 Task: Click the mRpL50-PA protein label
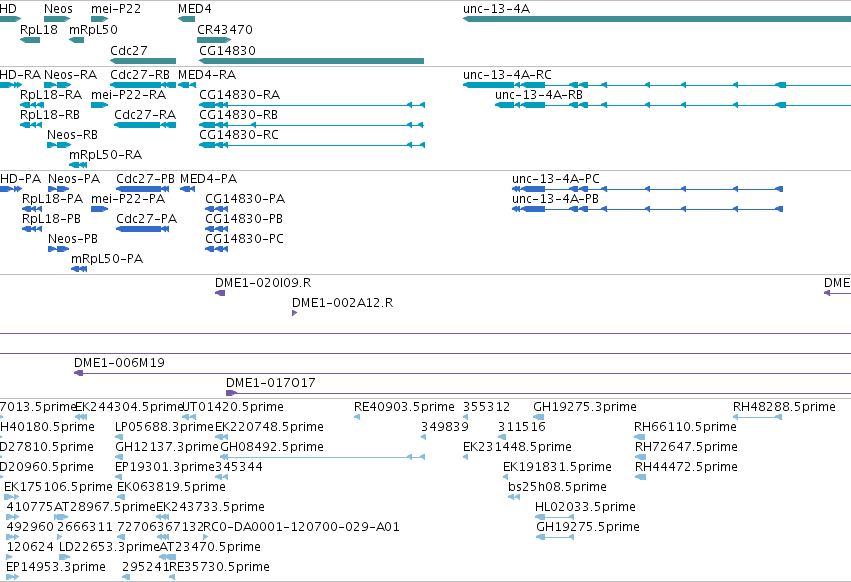tap(107, 259)
